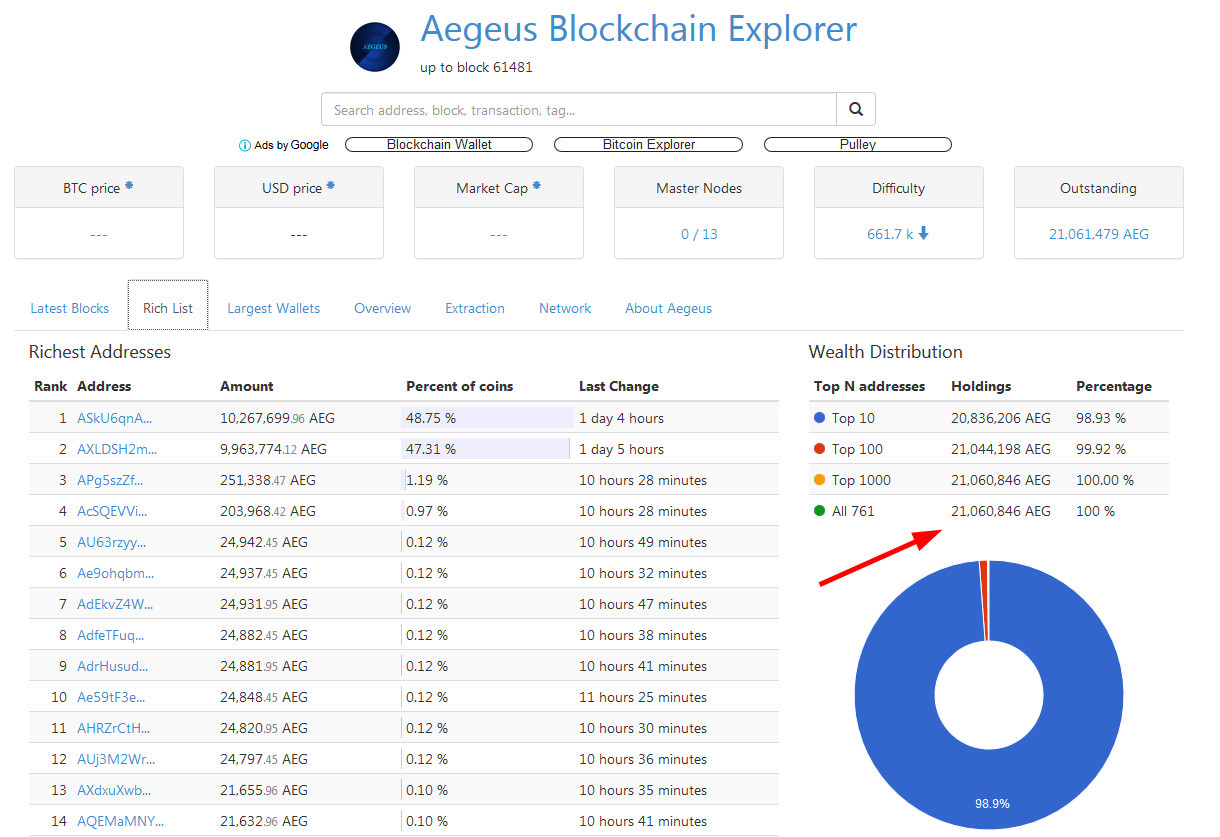Open address AcSQEVVi...
Viewport: 1220px width, 837px height.
pos(112,511)
